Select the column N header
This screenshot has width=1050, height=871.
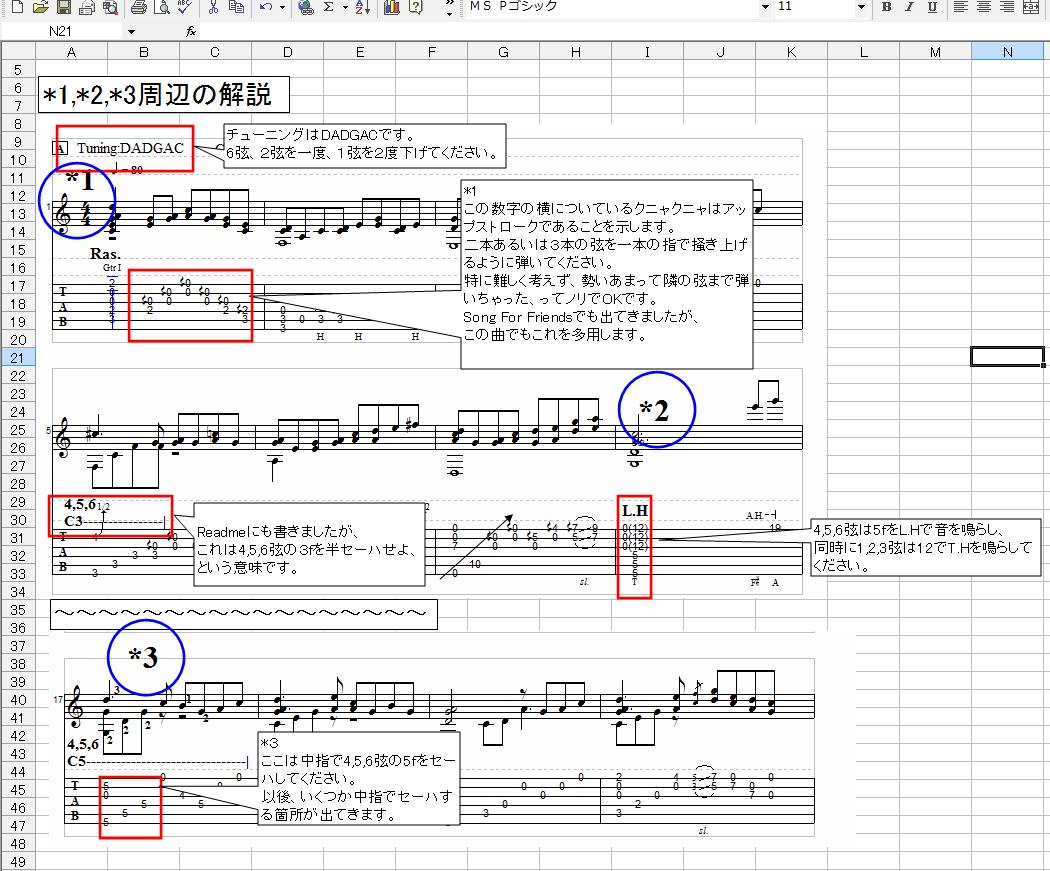point(1007,52)
